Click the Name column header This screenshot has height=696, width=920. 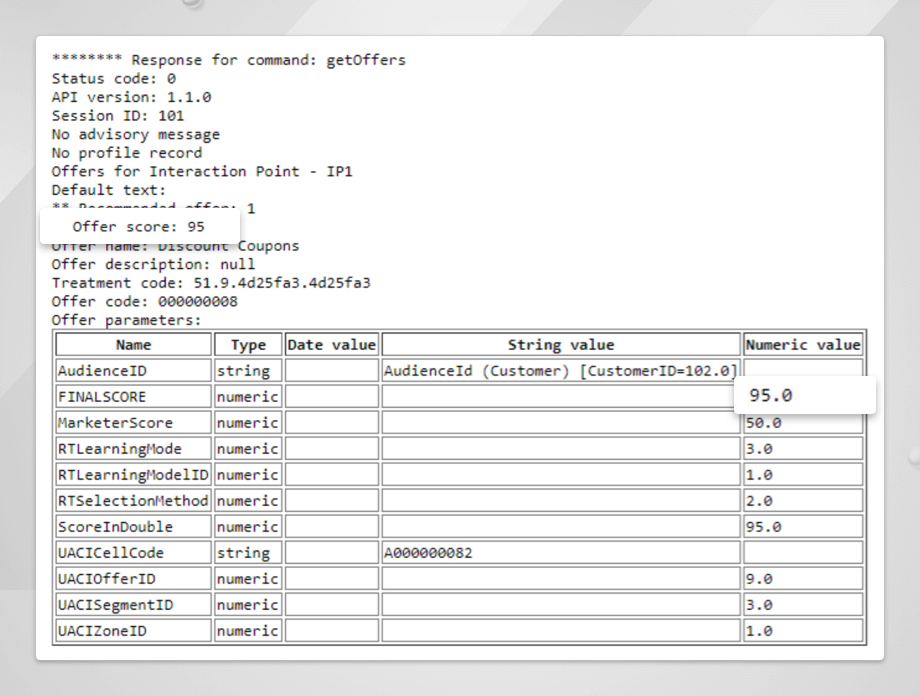pos(133,345)
